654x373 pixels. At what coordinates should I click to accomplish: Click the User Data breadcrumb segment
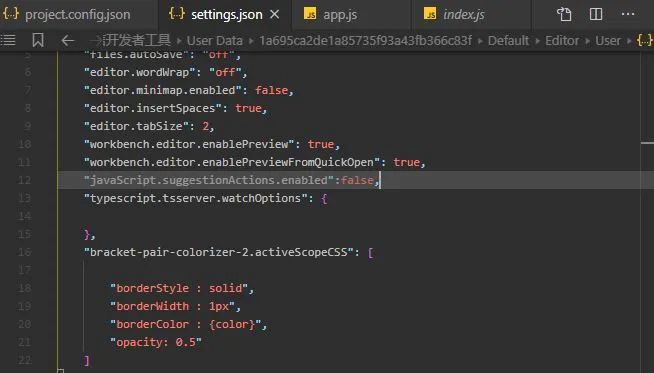[x=214, y=40]
